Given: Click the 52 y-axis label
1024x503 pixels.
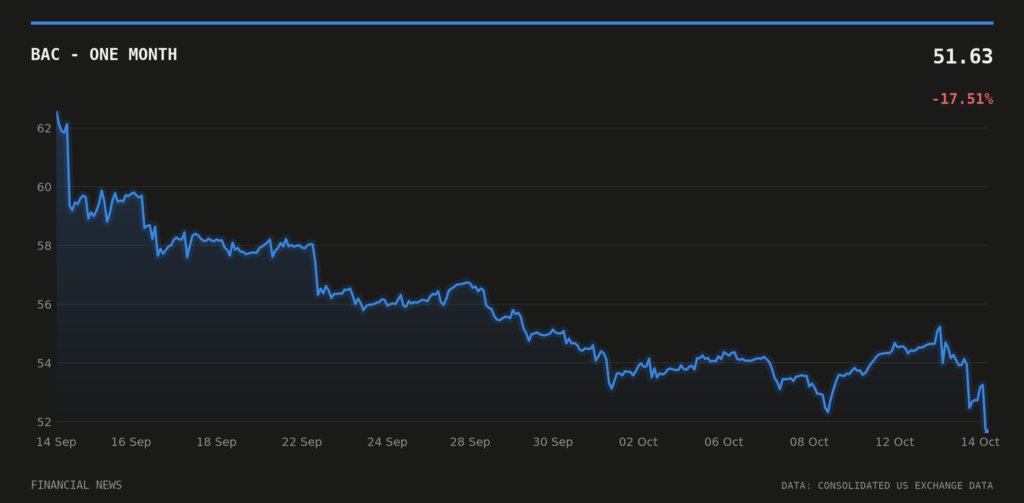Looking at the screenshot, I should 44,421.
